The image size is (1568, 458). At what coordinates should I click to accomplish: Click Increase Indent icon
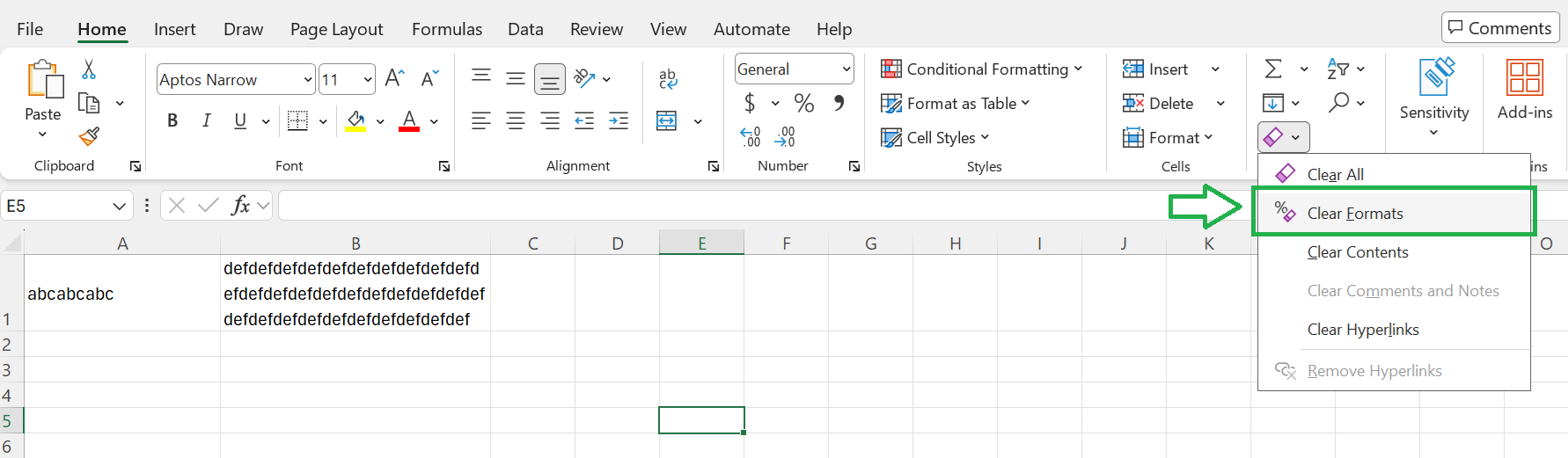tap(619, 120)
